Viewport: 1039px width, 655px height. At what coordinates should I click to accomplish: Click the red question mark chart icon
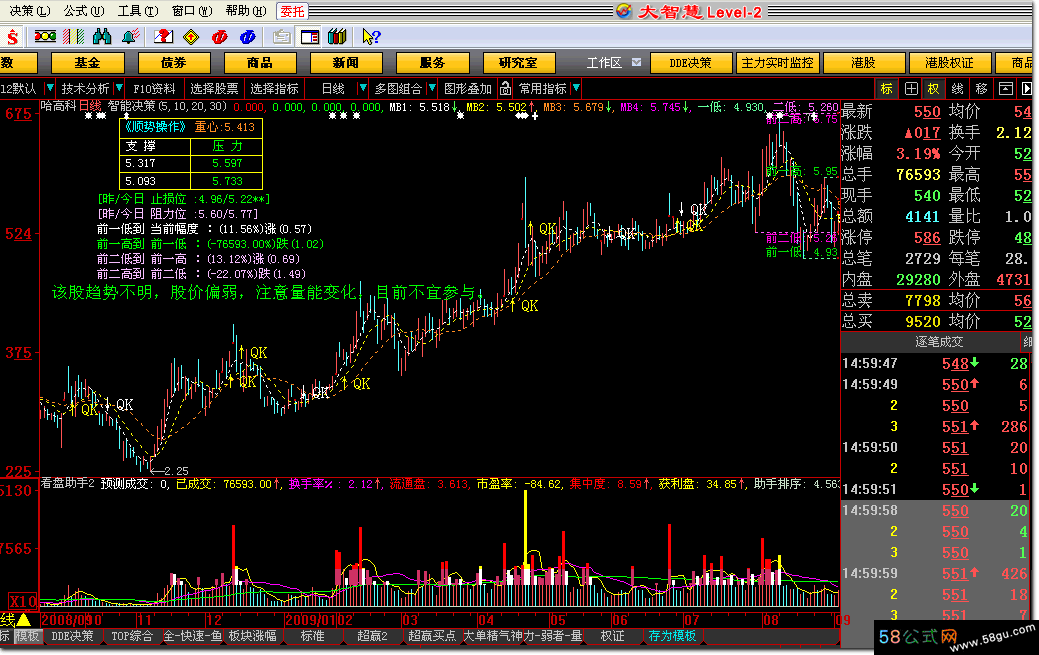click(x=163, y=36)
